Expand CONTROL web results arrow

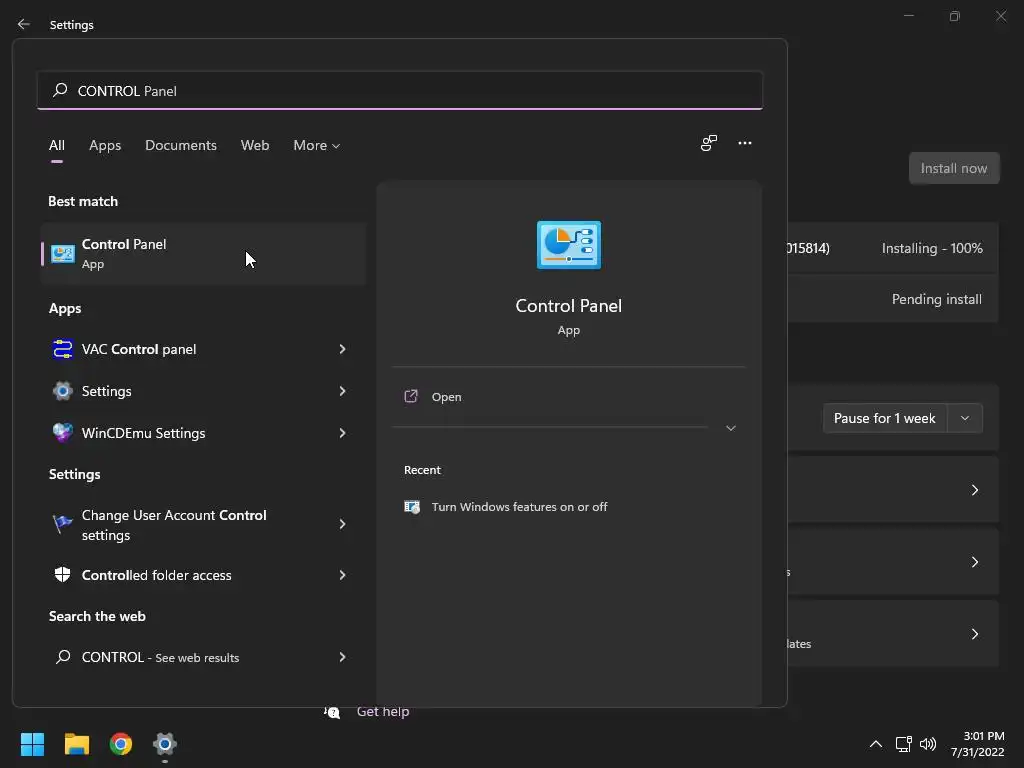tap(342, 657)
